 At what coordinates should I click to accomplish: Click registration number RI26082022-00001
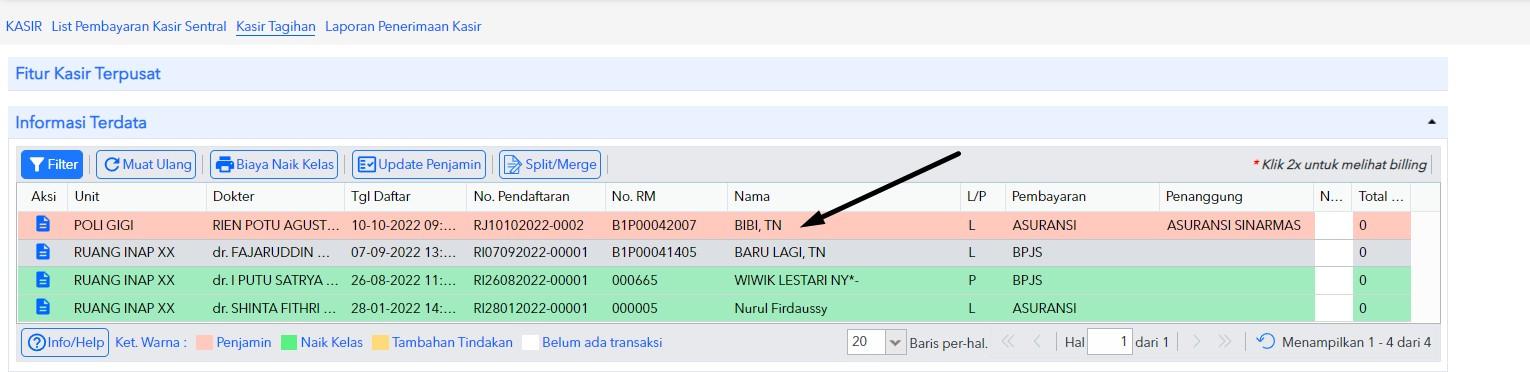(x=531, y=280)
